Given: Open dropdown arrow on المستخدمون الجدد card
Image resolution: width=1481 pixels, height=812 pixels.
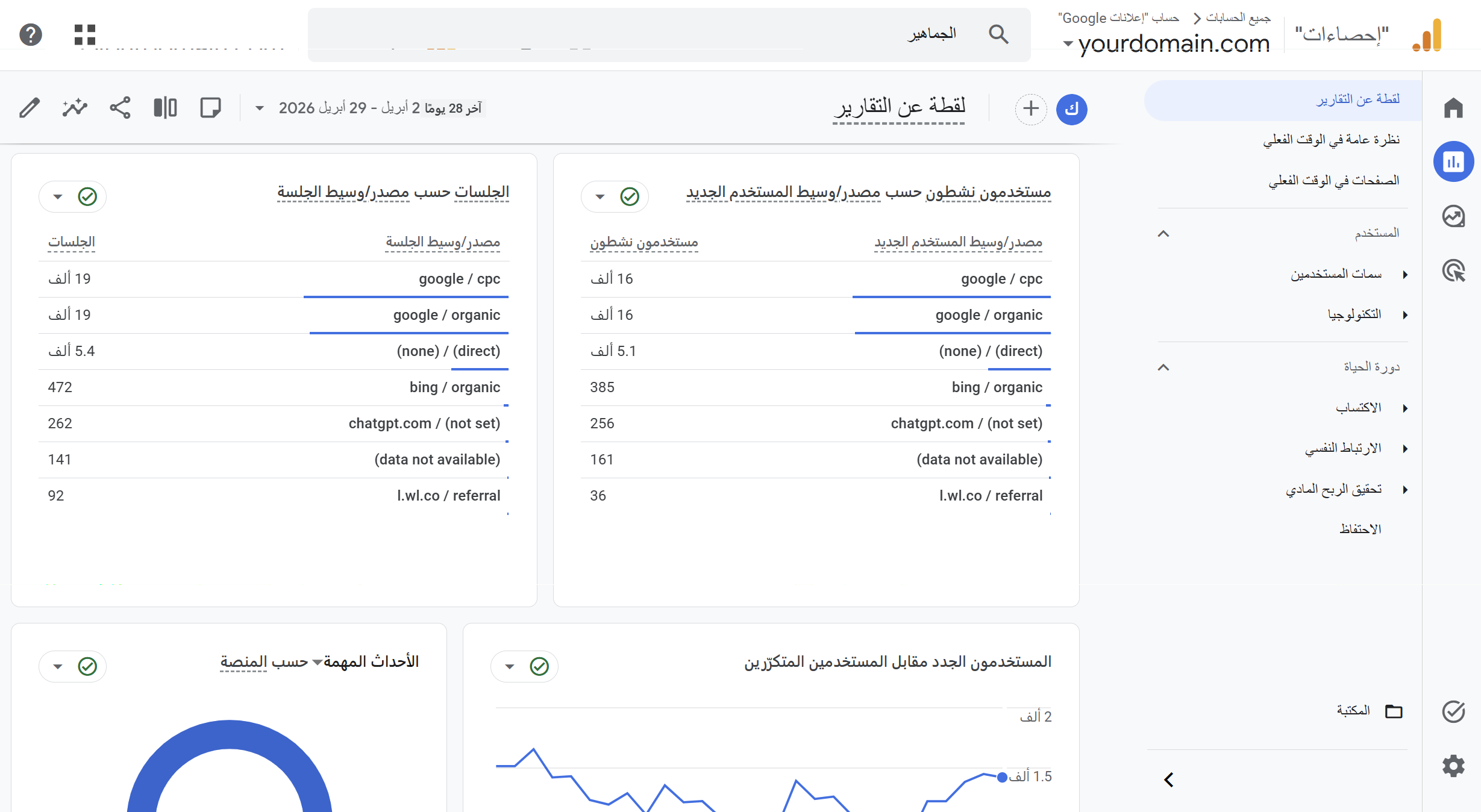Looking at the screenshot, I should click(x=510, y=666).
